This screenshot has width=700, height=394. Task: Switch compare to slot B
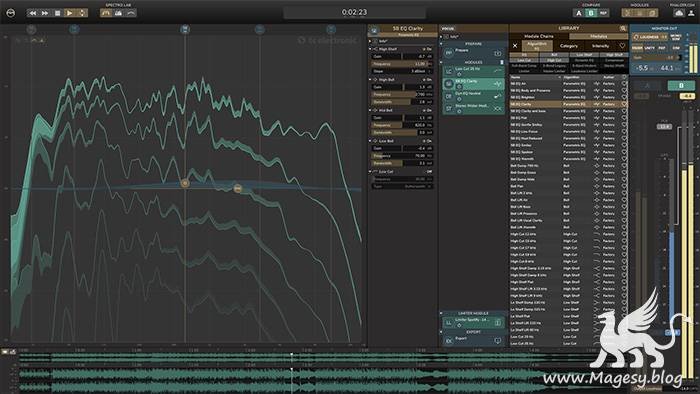(591, 13)
